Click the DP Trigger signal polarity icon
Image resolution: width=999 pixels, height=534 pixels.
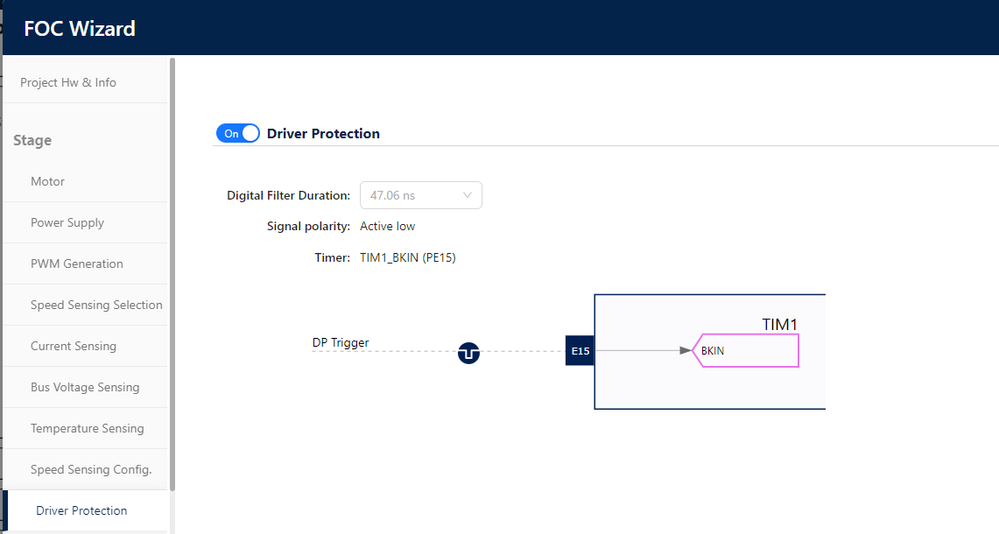click(468, 352)
